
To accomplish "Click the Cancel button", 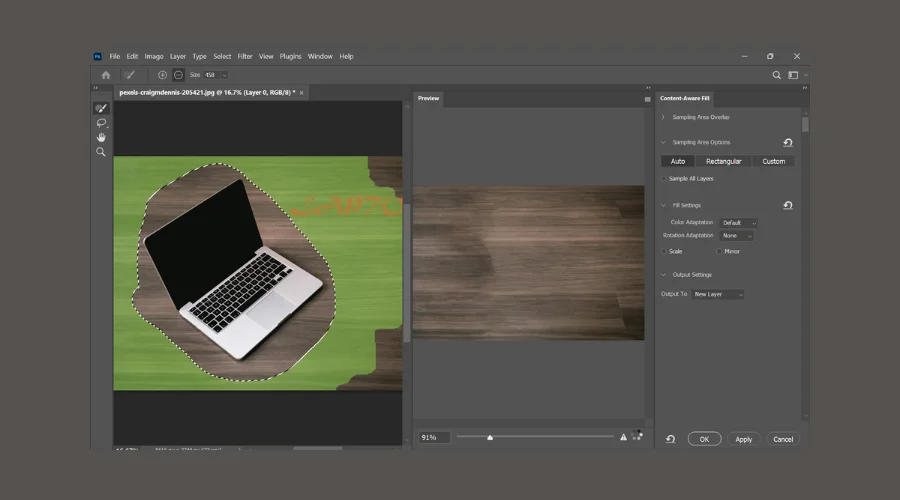I will [783, 439].
